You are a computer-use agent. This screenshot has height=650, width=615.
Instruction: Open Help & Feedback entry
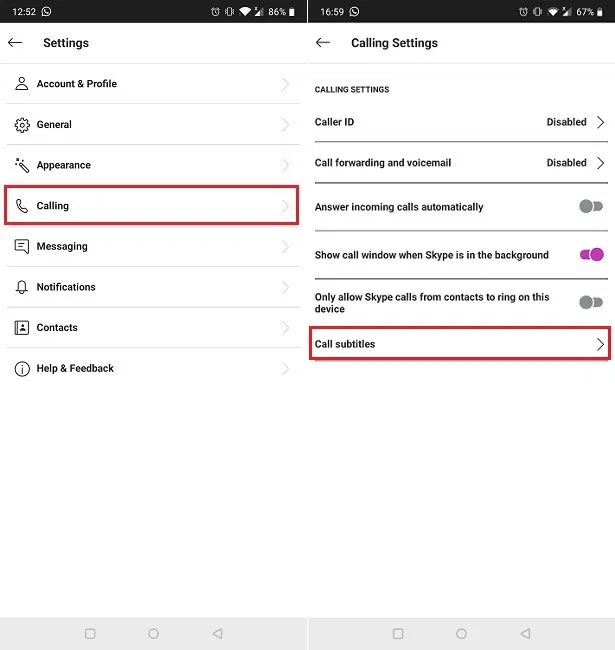click(x=153, y=368)
